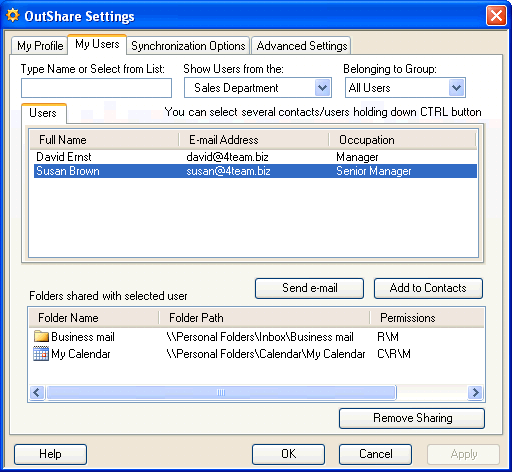The width and height of the screenshot is (512, 472).
Task: Click the Business mail folder icon
Action: coord(41,336)
